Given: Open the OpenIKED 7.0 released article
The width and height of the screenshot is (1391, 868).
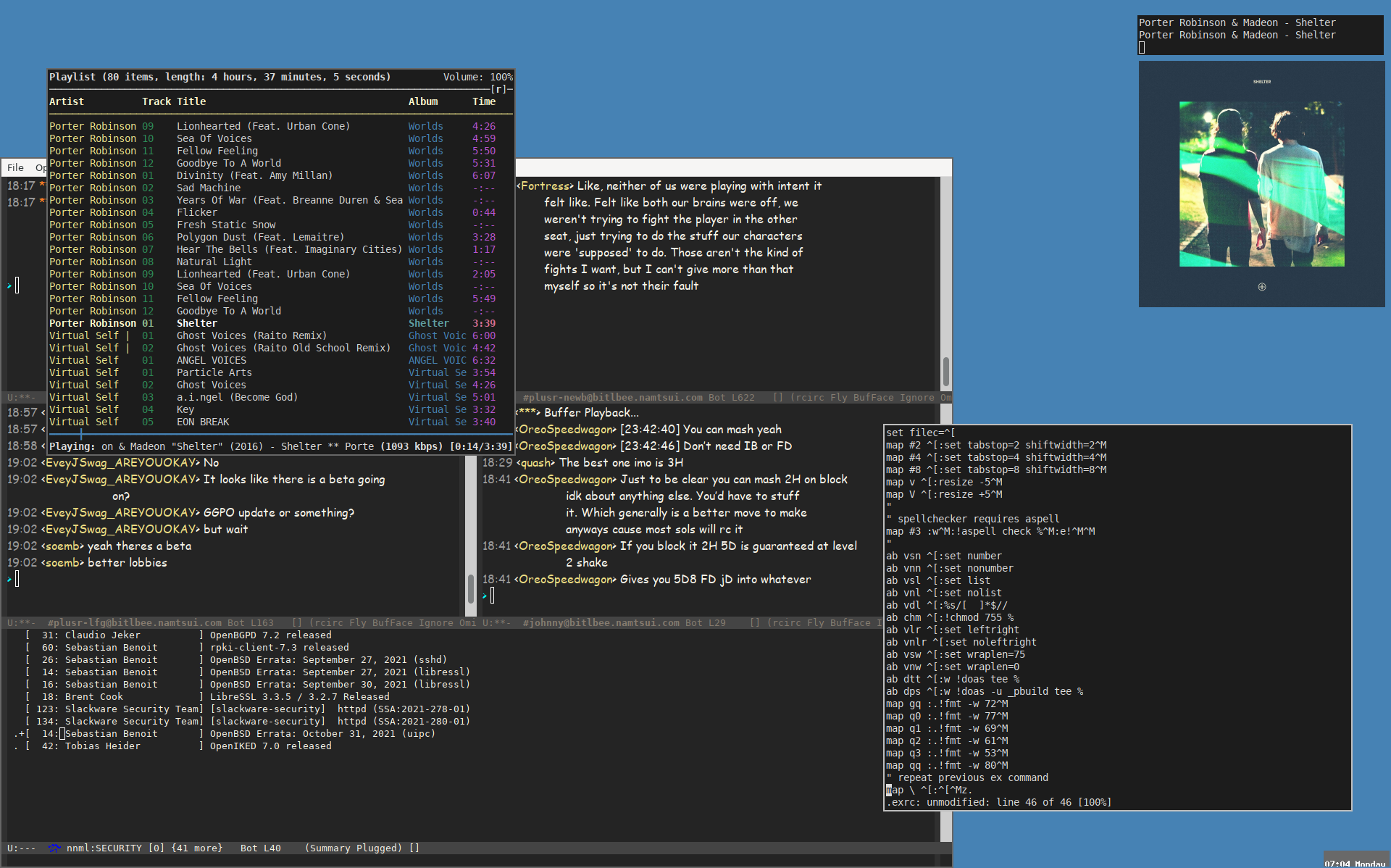Looking at the screenshot, I should [270, 746].
